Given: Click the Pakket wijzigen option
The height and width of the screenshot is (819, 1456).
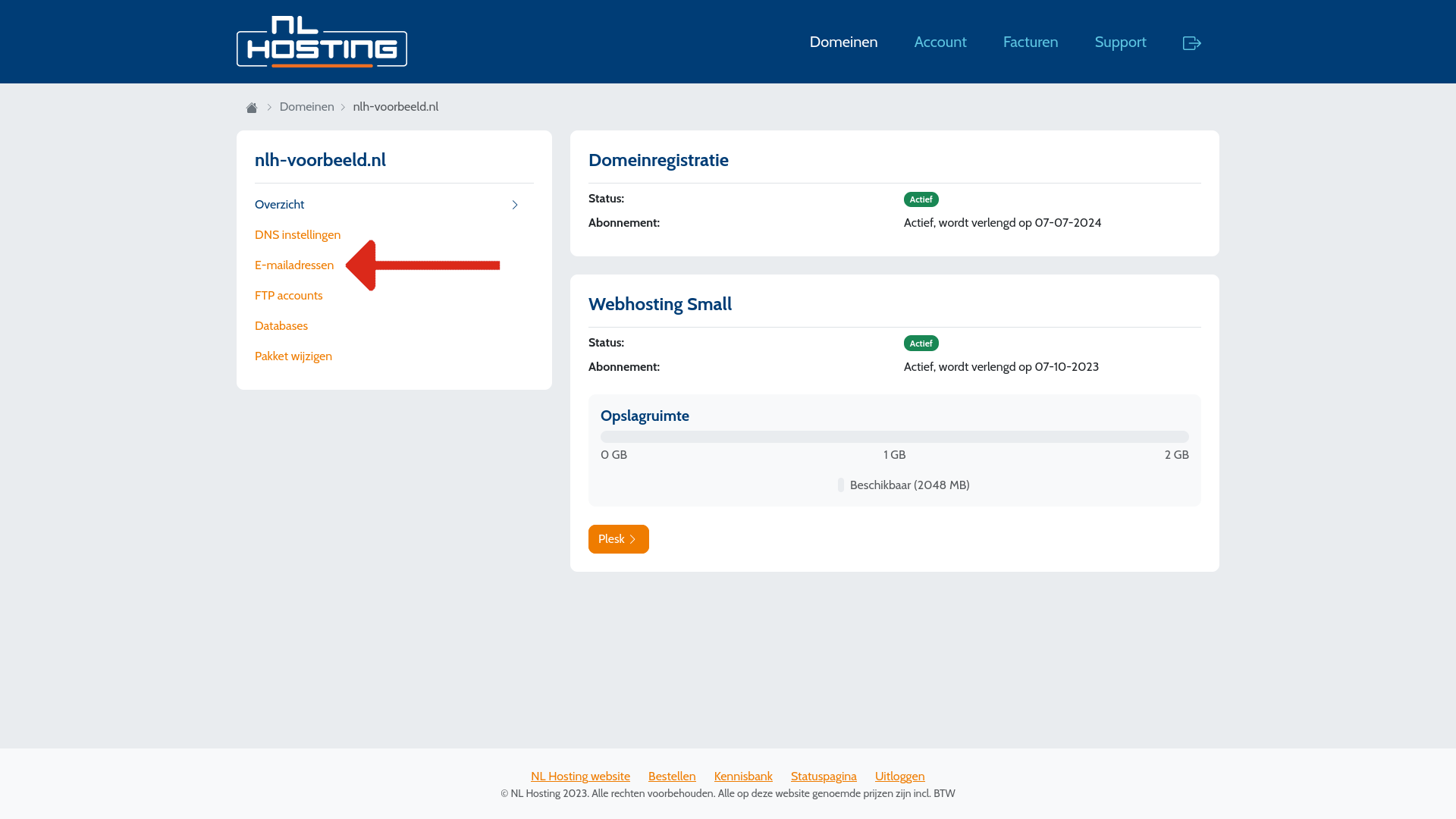Looking at the screenshot, I should click(293, 356).
